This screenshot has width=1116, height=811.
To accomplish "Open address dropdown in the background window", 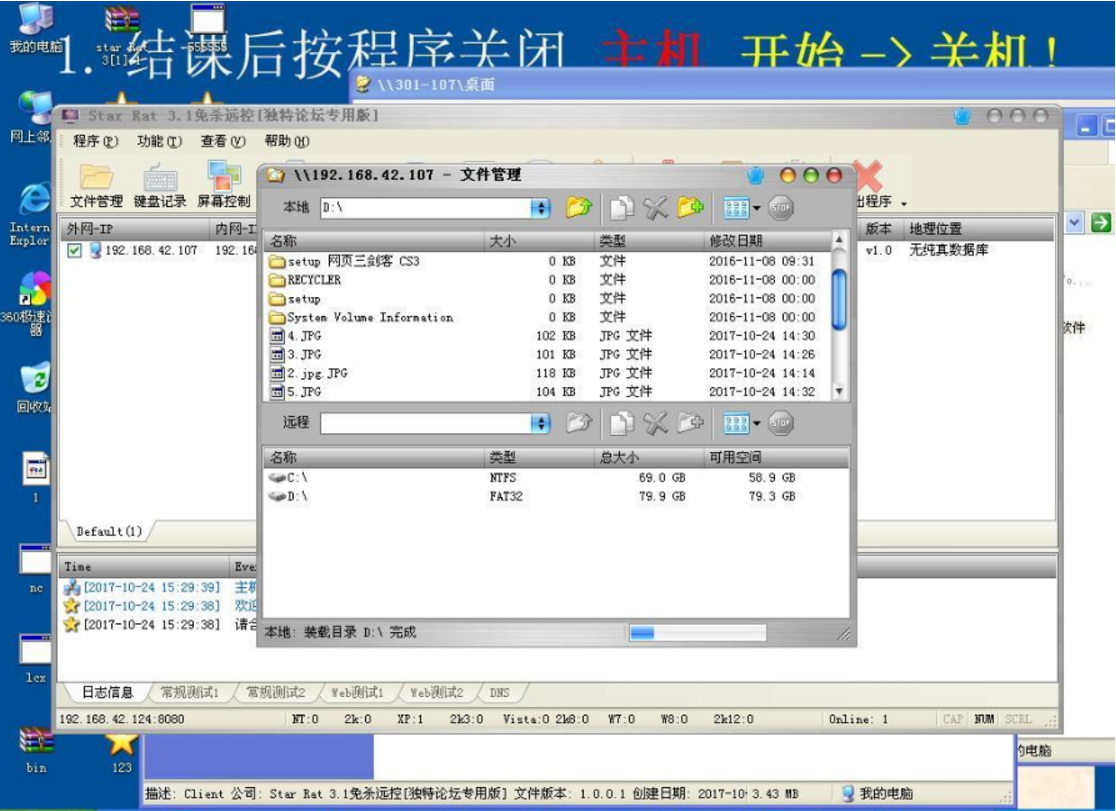I will click(x=1075, y=223).
